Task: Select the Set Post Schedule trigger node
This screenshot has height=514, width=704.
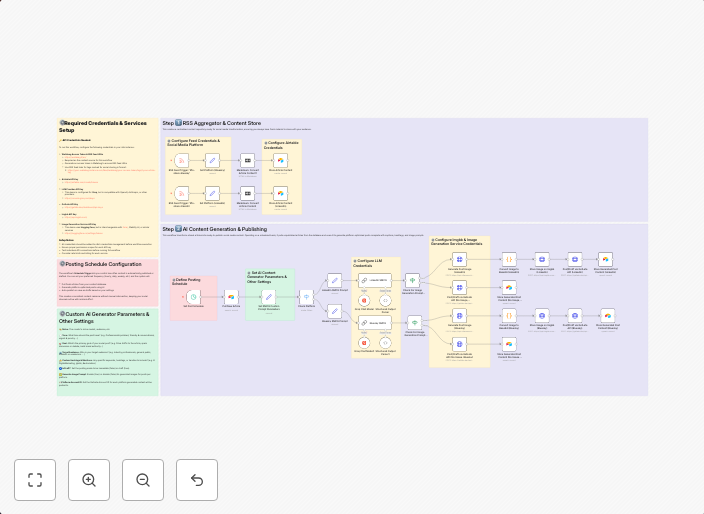Action: (193, 296)
